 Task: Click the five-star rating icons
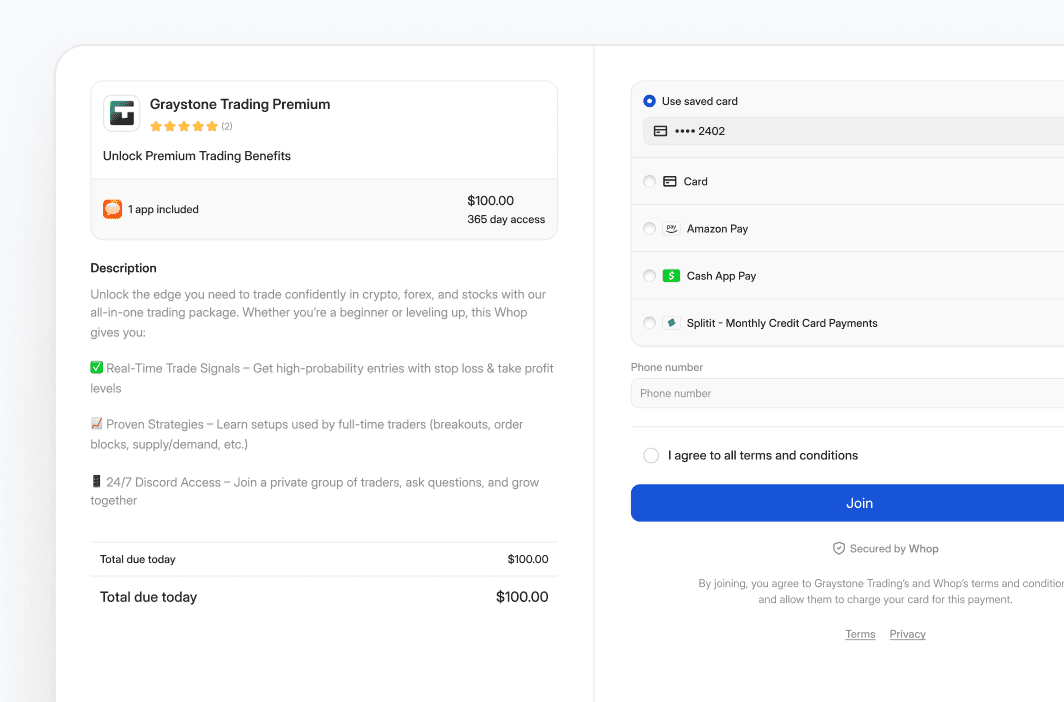[x=184, y=126]
